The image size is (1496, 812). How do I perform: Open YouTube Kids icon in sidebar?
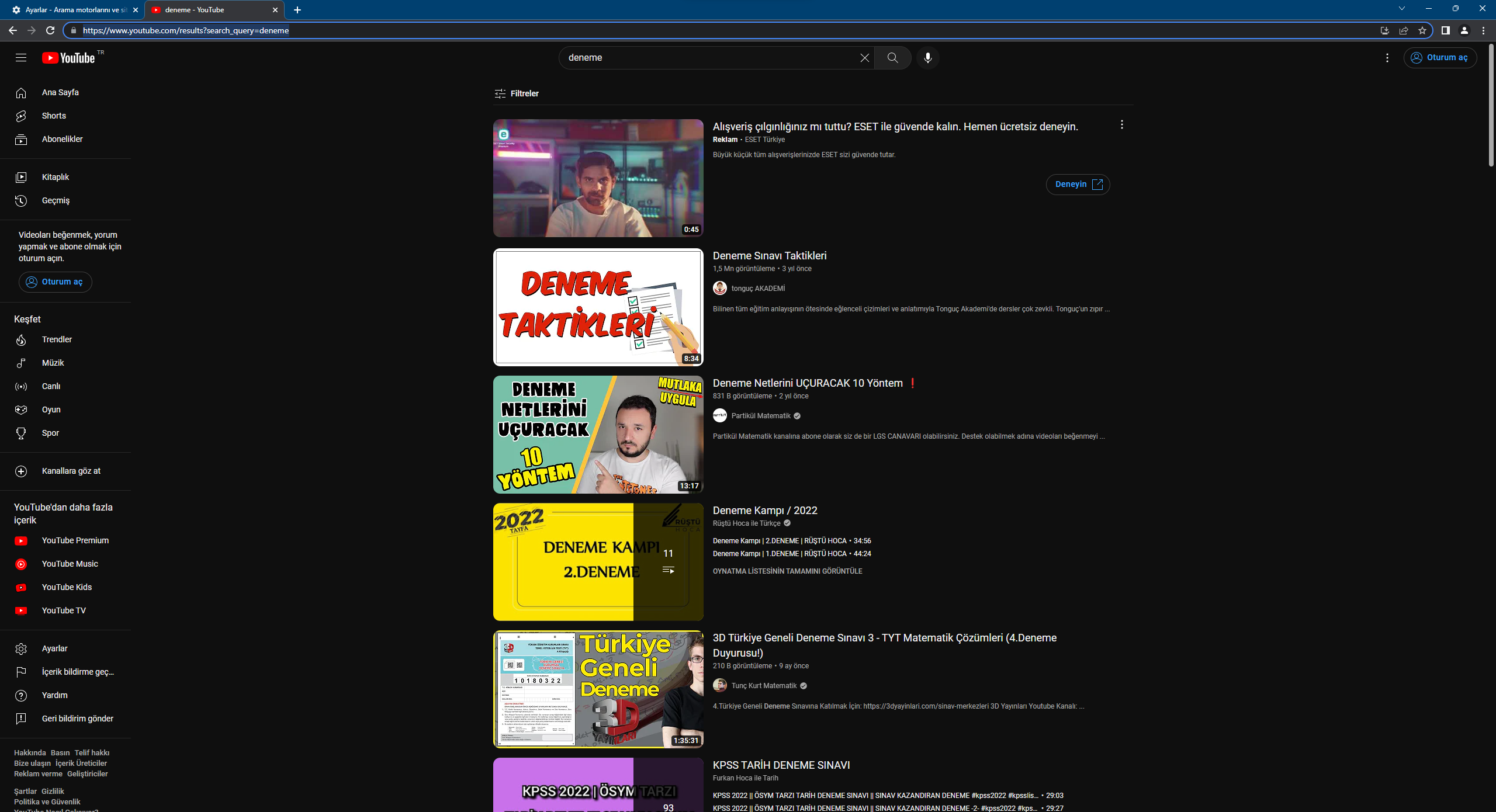21,588
